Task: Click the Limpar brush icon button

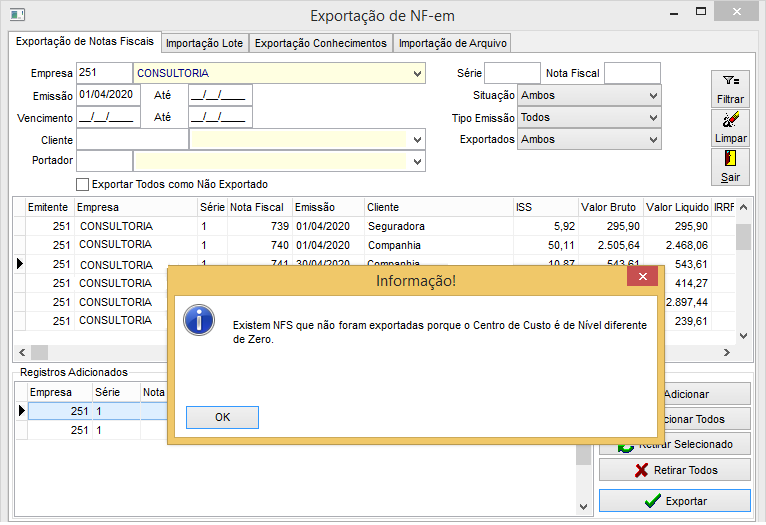Action: (730, 127)
